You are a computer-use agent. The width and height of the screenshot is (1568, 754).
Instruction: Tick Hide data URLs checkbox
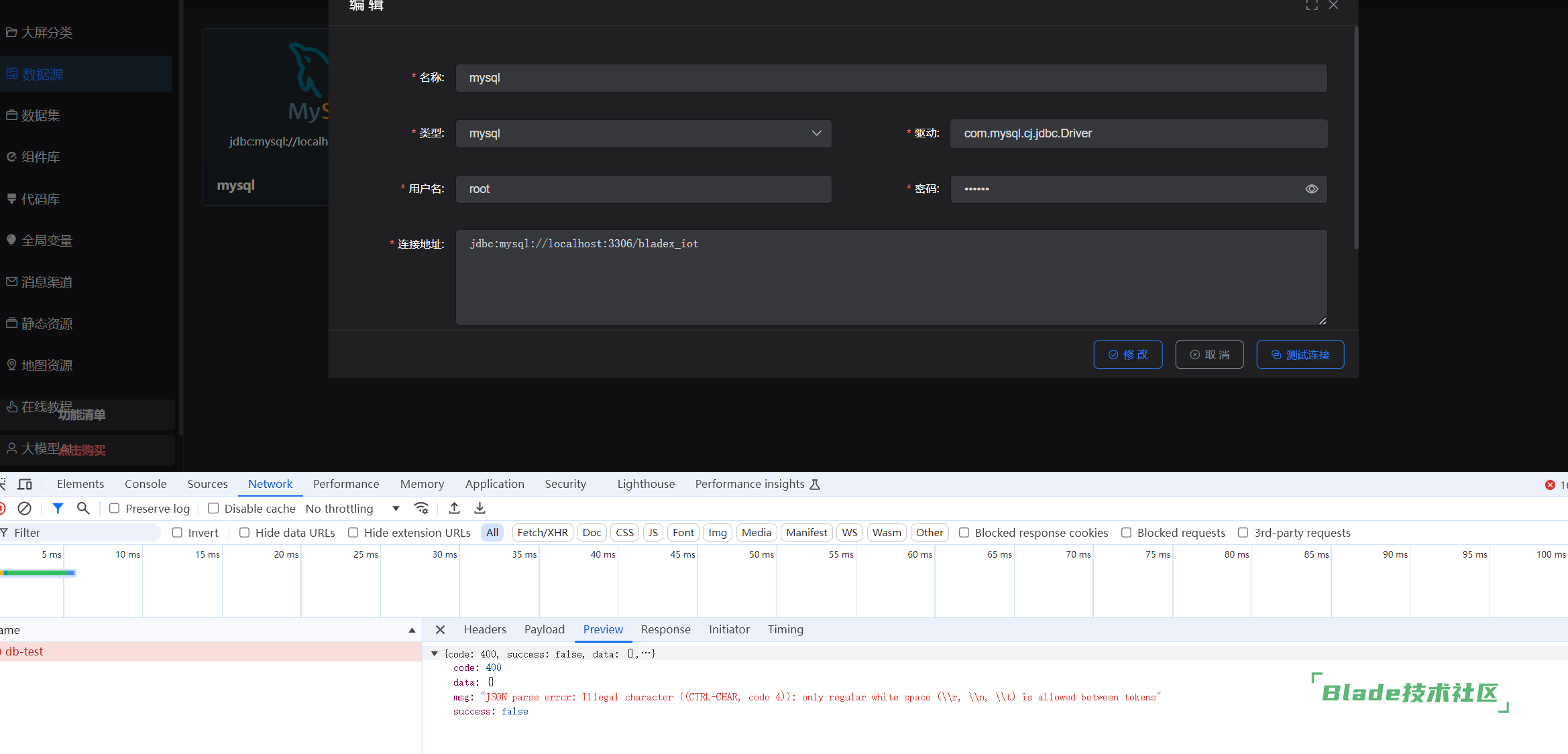[x=245, y=533]
